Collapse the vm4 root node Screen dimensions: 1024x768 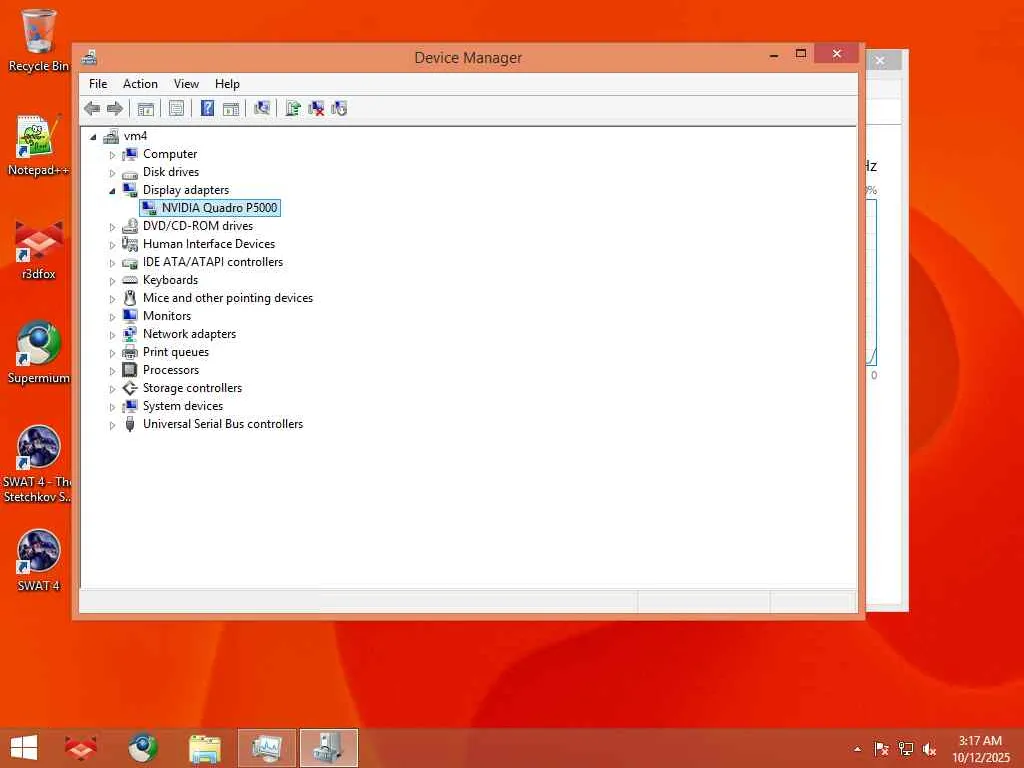(93, 136)
